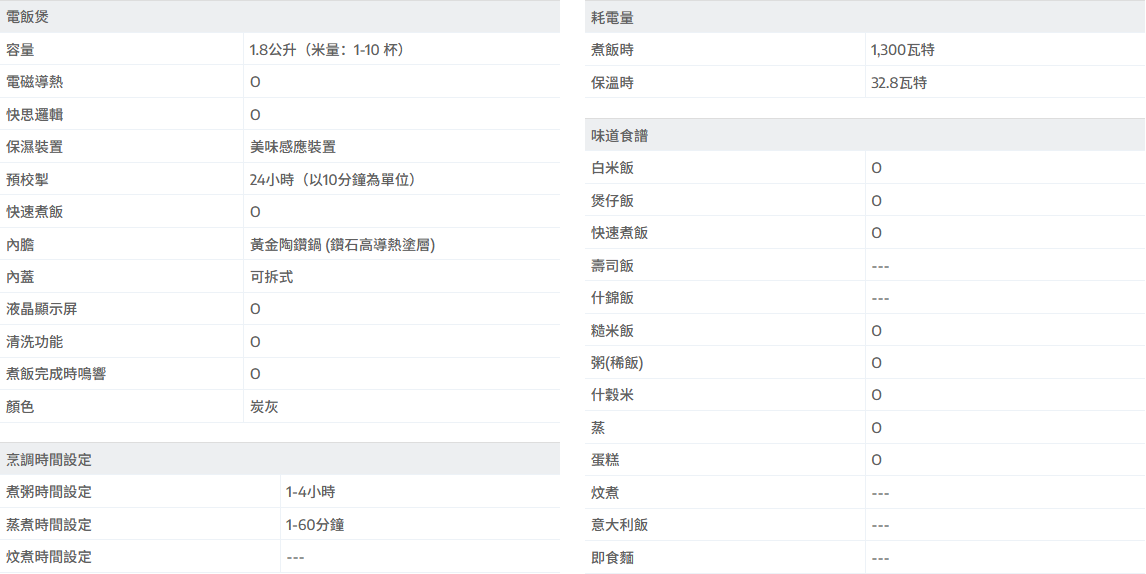Select the 電磁導熱 row label
The height and width of the screenshot is (574, 1146).
[34, 82]
